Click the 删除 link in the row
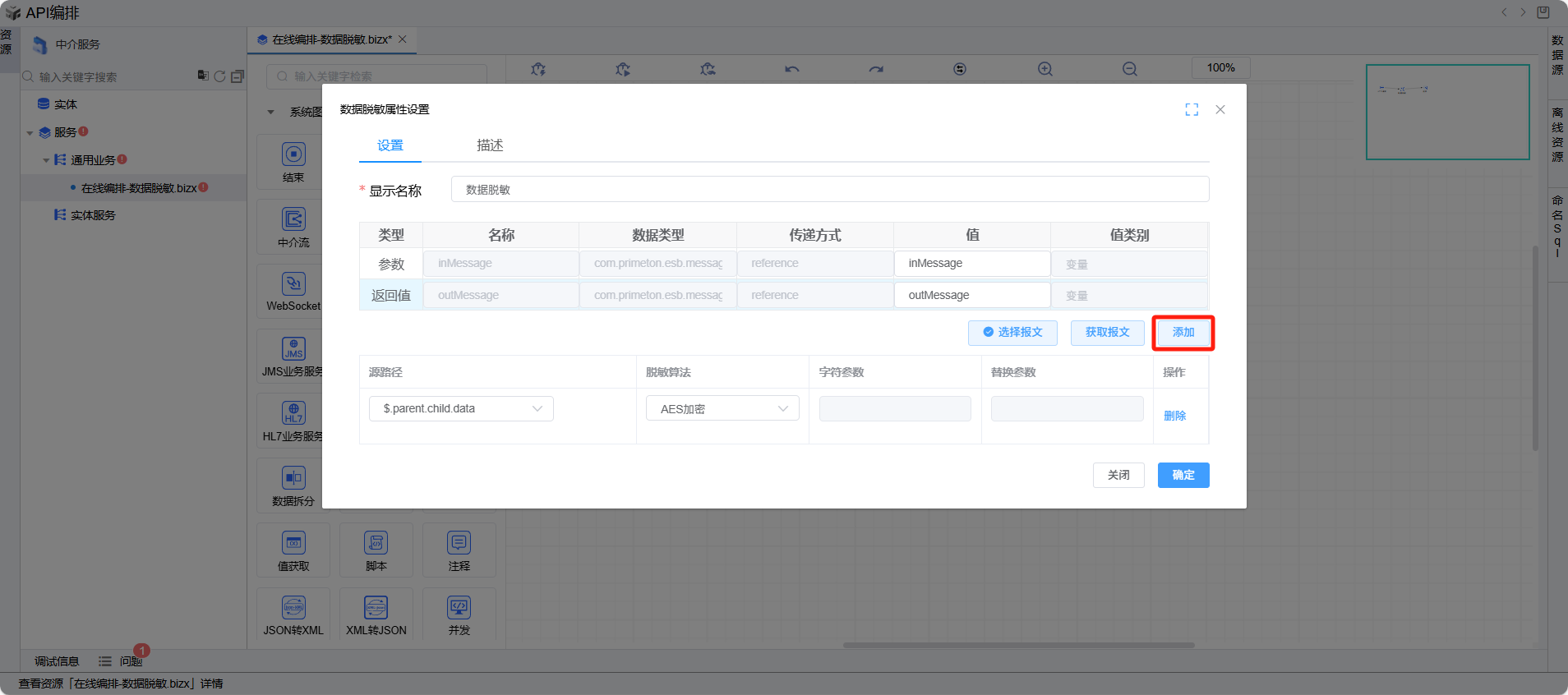Screen dimensions: 1568x695 [1174, 416]
